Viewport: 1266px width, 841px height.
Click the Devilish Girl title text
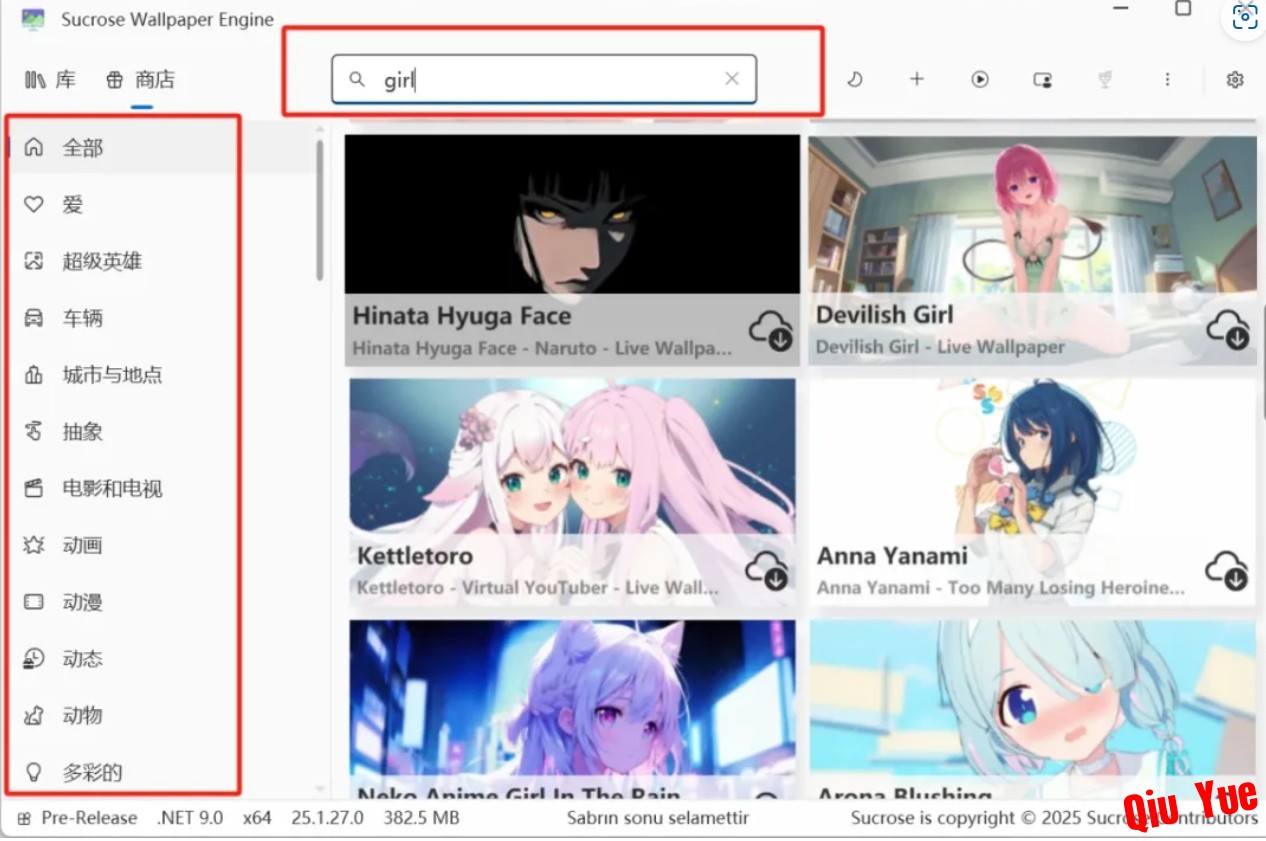[885, 315]
